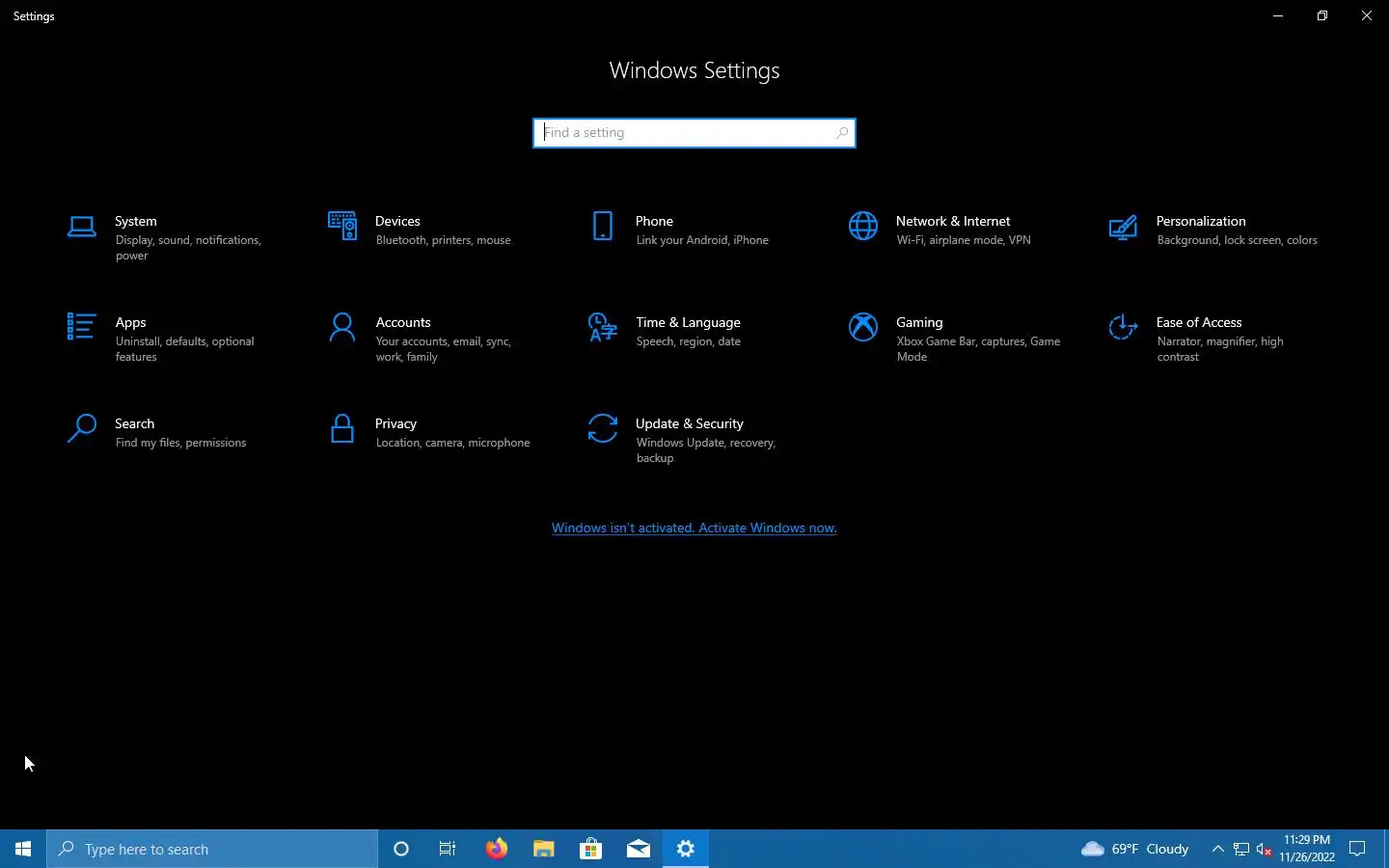1389x868 pixels.
Task: Open the notification center icon
Action: pyautogui.click(x=1357, y=849)
